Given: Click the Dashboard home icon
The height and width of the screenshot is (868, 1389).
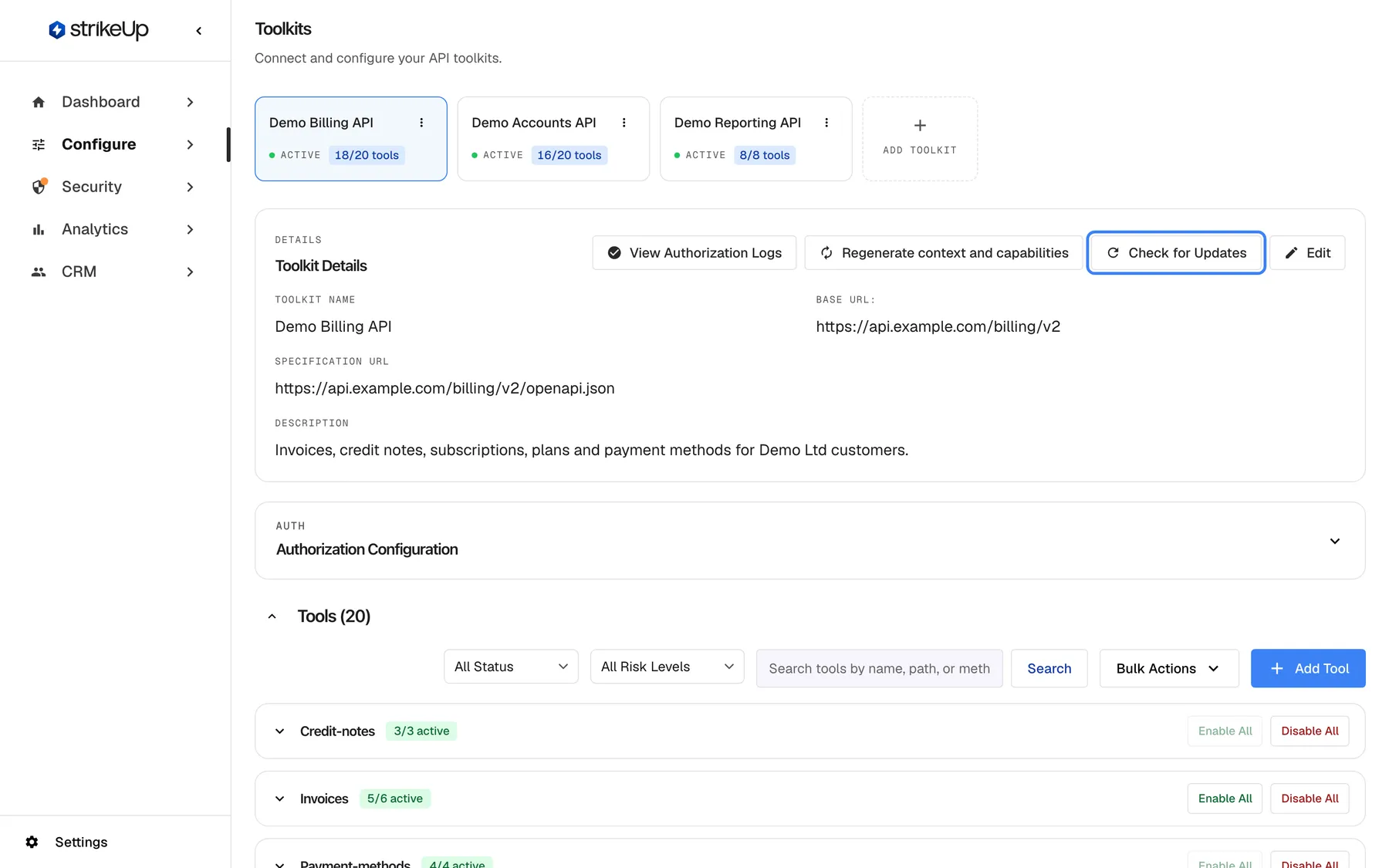Looking at the screenshot, I should click(39, 102).
